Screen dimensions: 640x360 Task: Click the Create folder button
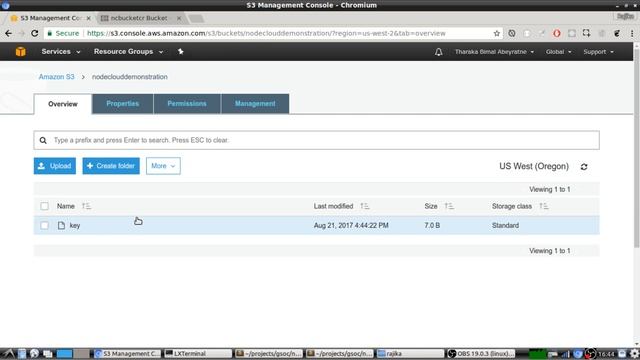[x=111, y=166]
